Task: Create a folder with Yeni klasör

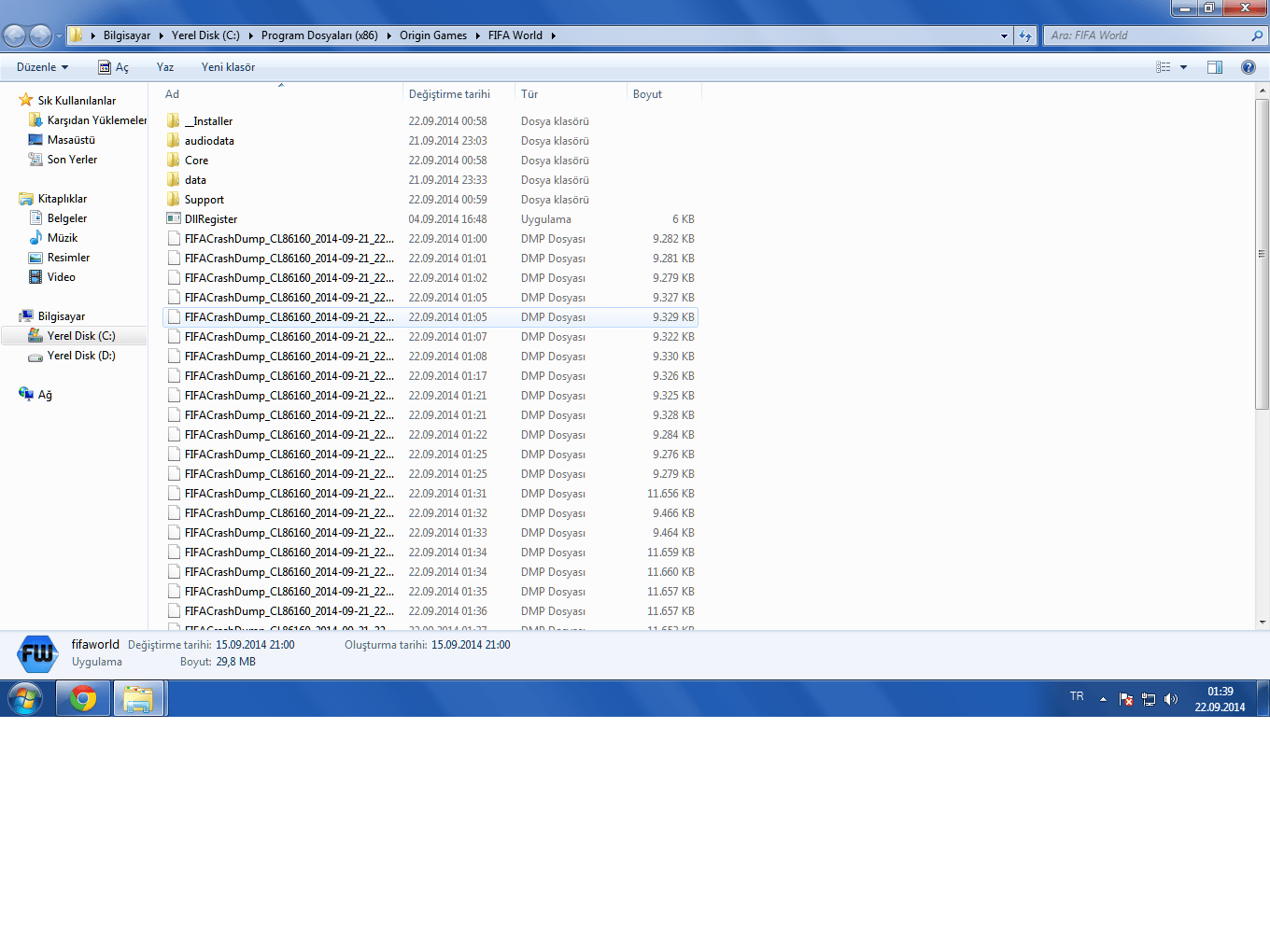Action: tap(228, 67)
